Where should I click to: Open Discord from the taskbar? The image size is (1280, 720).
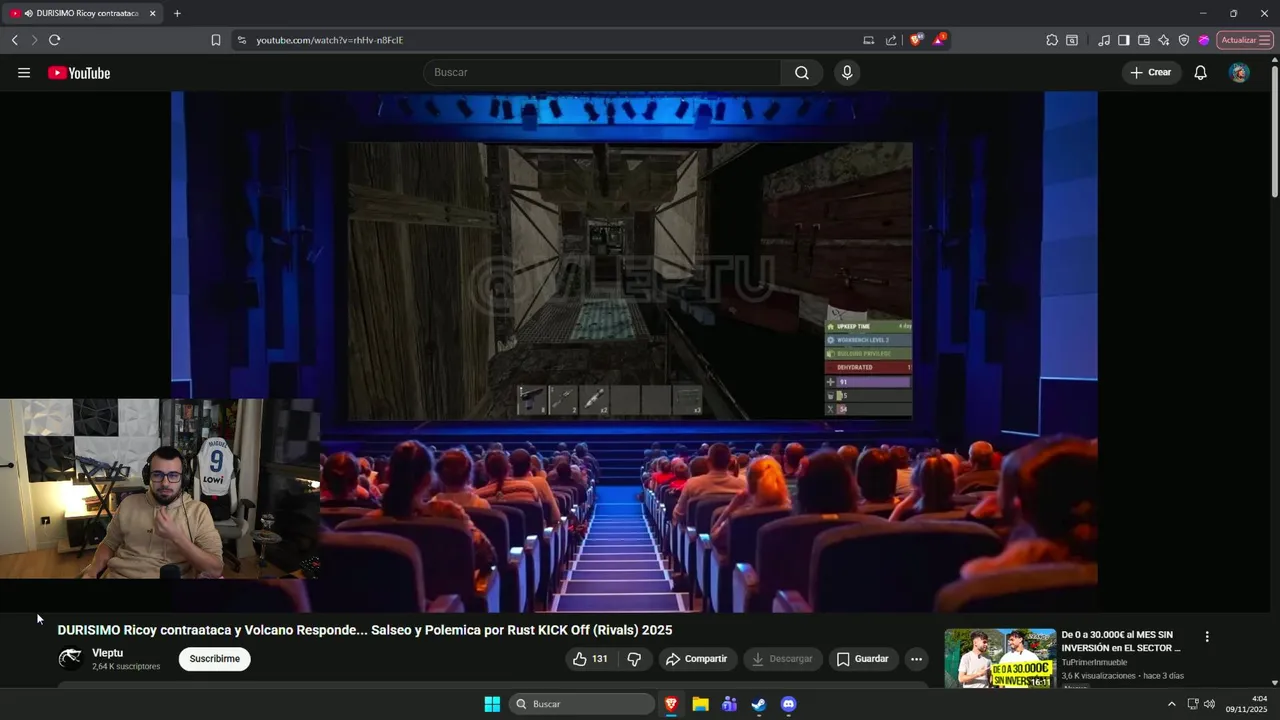coord(788,704)
